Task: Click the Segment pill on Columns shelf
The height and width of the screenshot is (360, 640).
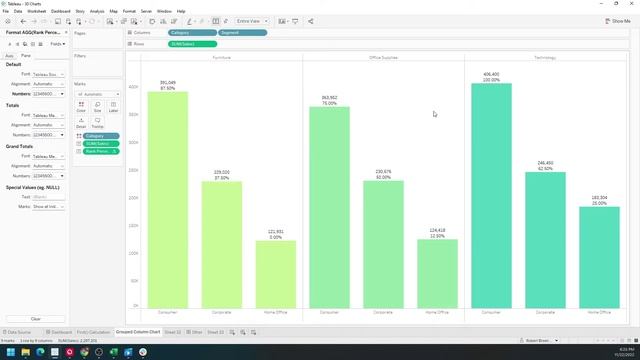Action: coord(243,33)
